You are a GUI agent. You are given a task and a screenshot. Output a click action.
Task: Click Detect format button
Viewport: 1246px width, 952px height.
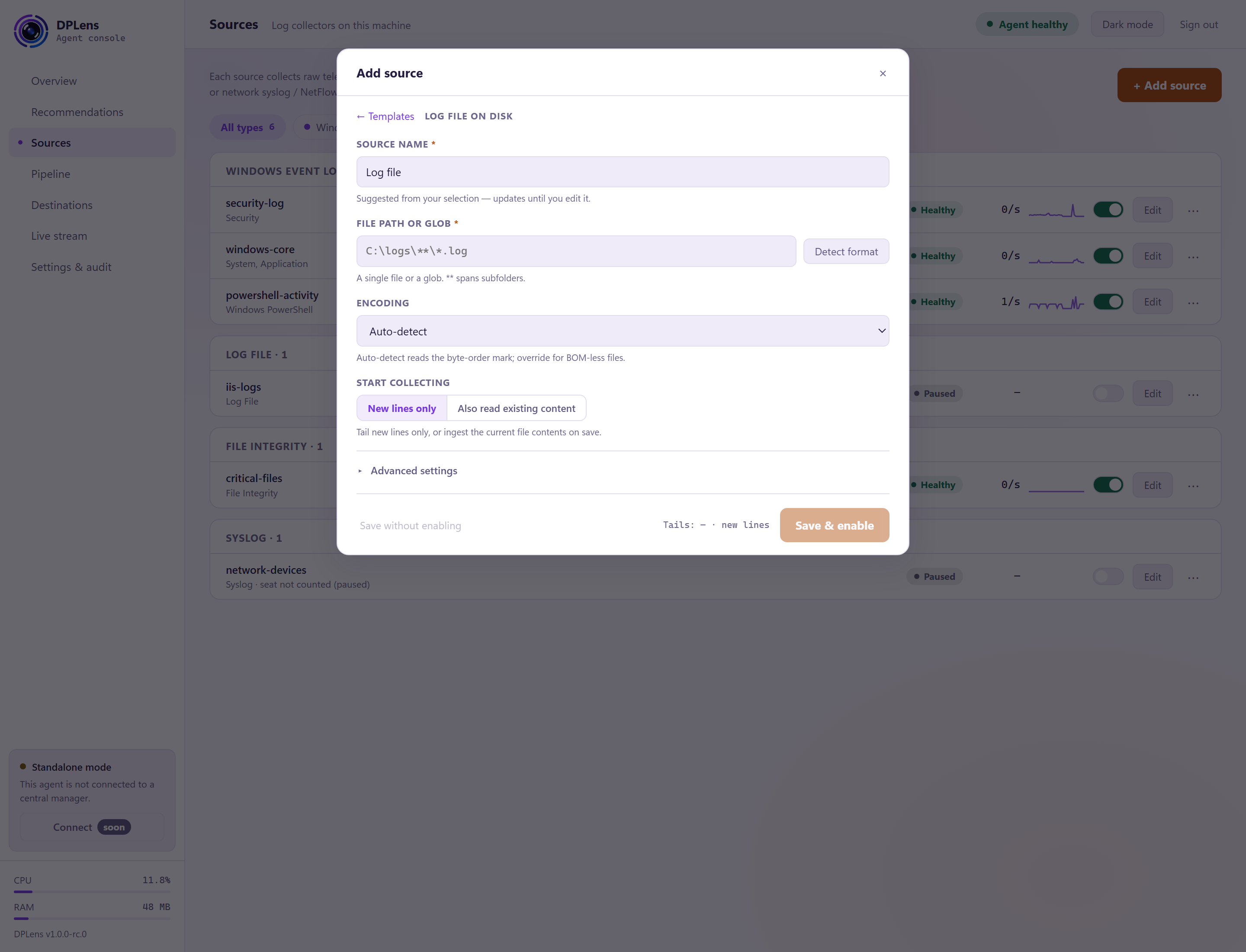point(846,251)
